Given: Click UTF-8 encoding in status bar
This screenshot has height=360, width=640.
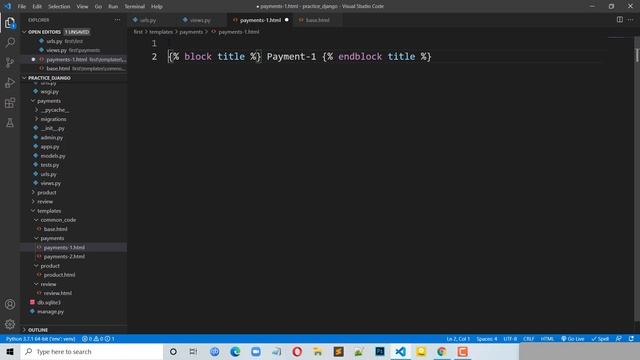Looking at the screenshot, I should (510, 339).
